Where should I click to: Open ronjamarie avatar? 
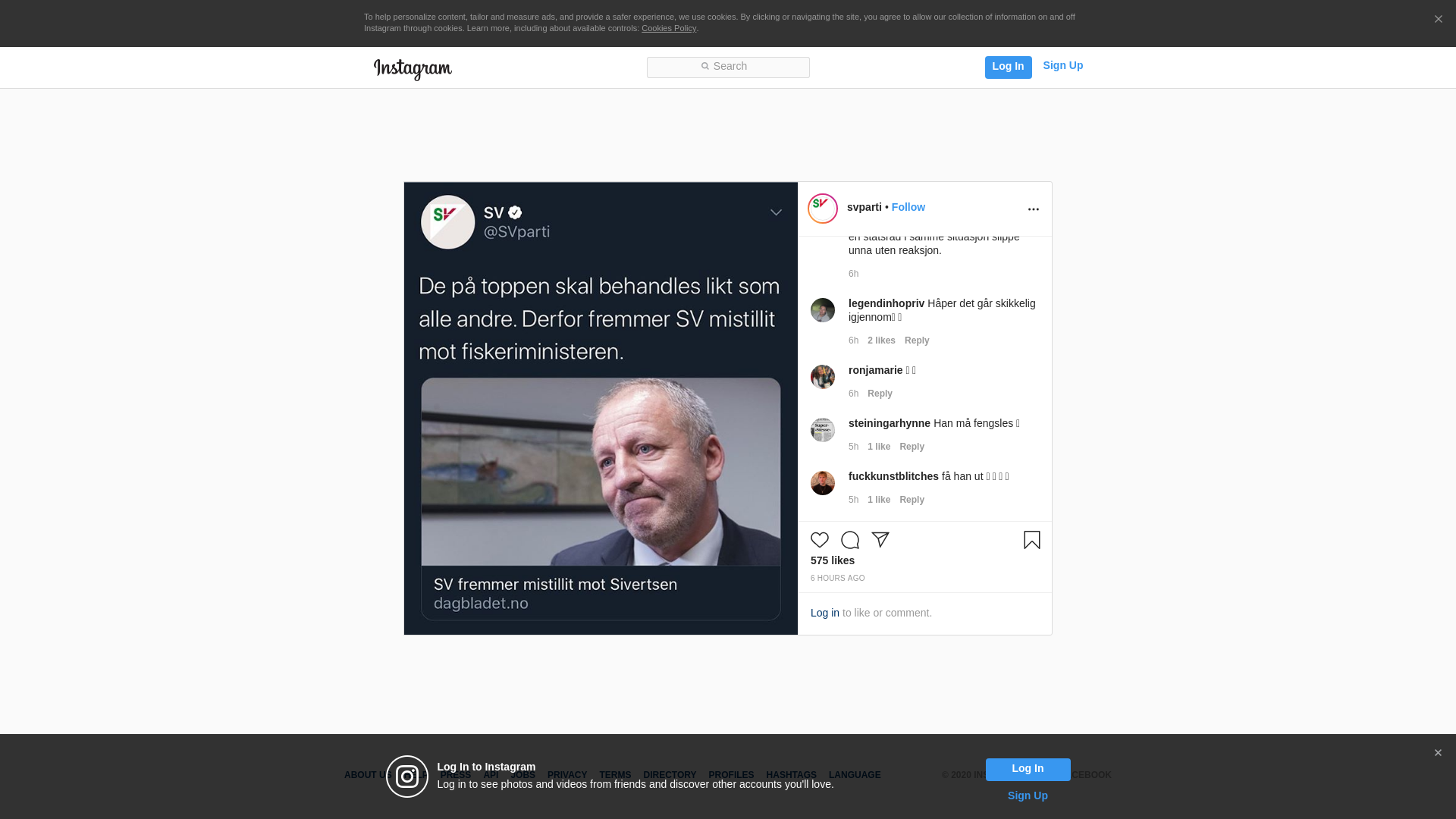click(823, 377)
